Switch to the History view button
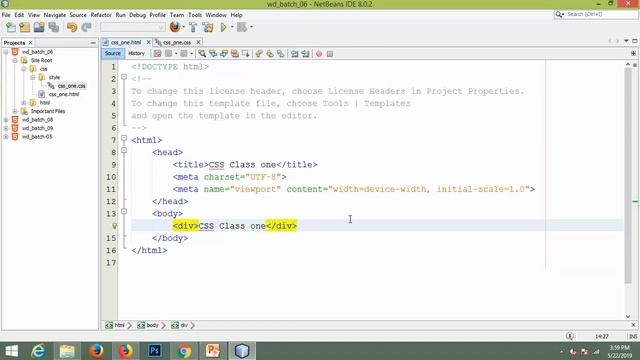This screenshot has height=360, width=640. coord(136,53)
